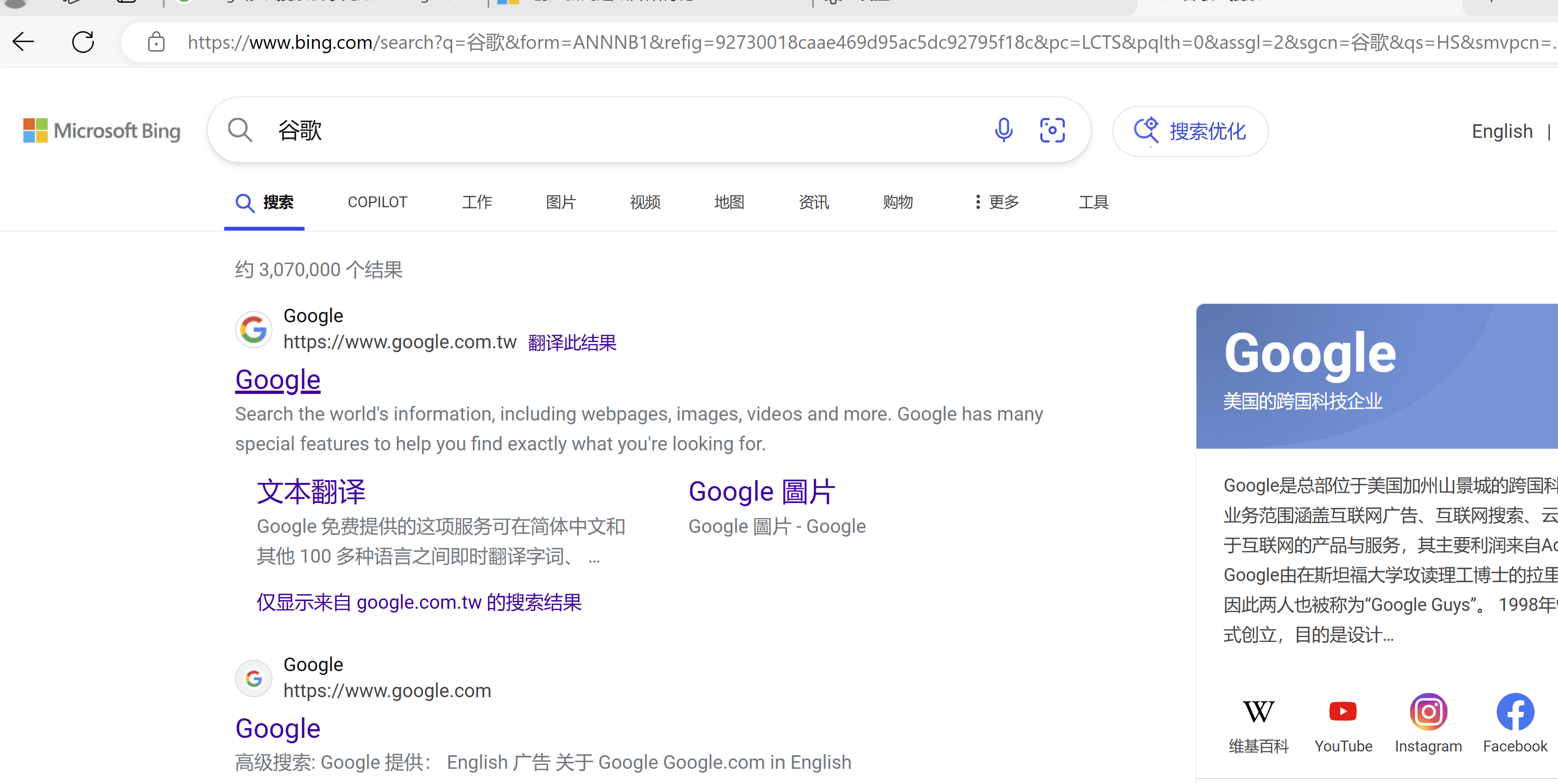This screenshot has height=784, width=1558.
Task: Open the 地图 maps tab
Action: click(x=730, y=202)
